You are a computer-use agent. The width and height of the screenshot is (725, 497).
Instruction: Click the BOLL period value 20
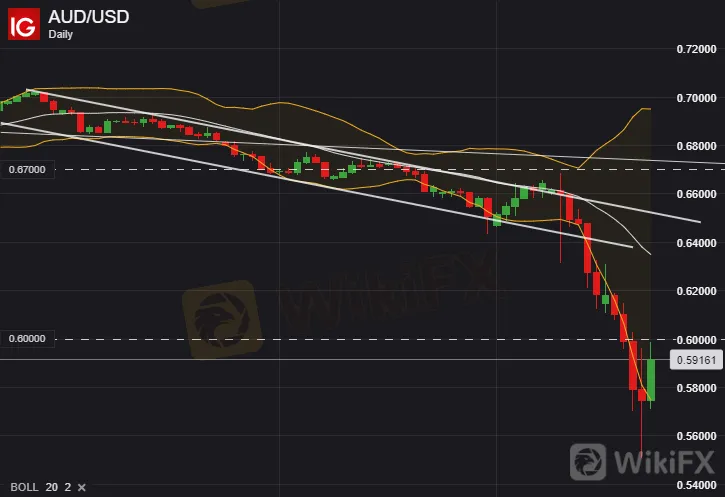(x=52, y=487)
